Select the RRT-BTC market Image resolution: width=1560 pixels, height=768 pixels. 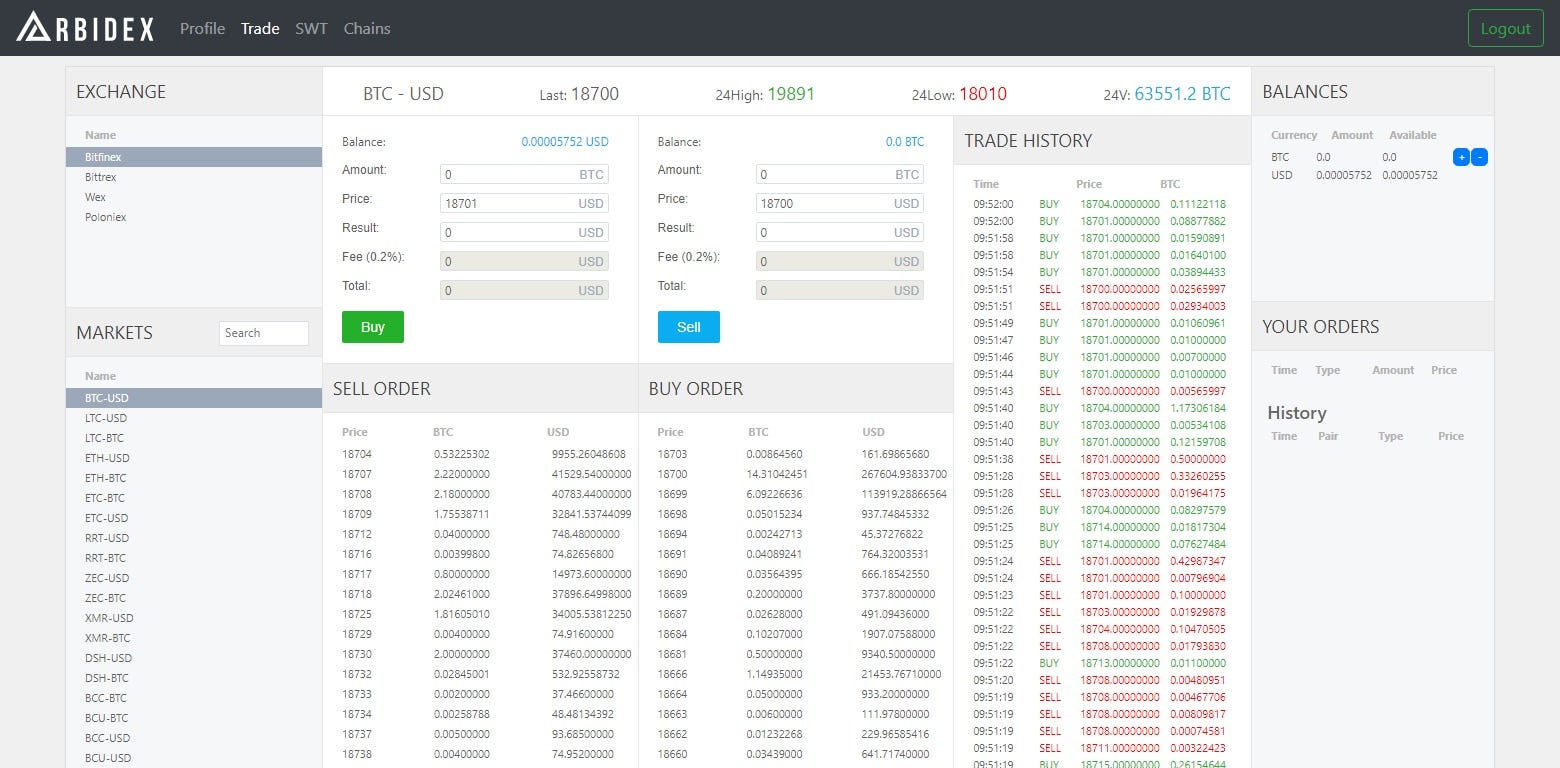coord(194,558)
